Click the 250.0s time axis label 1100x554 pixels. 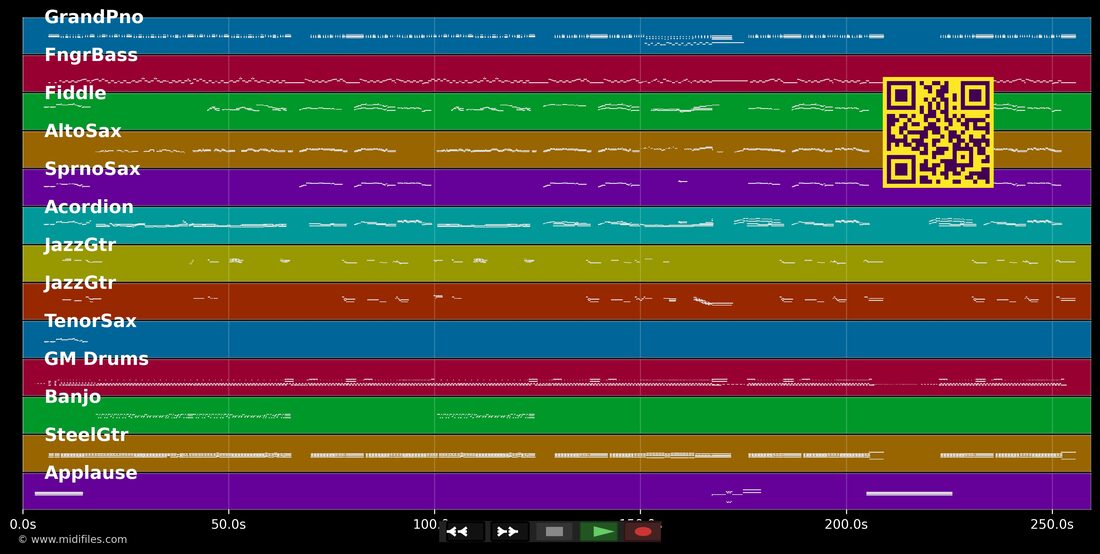coord(1052,524)
